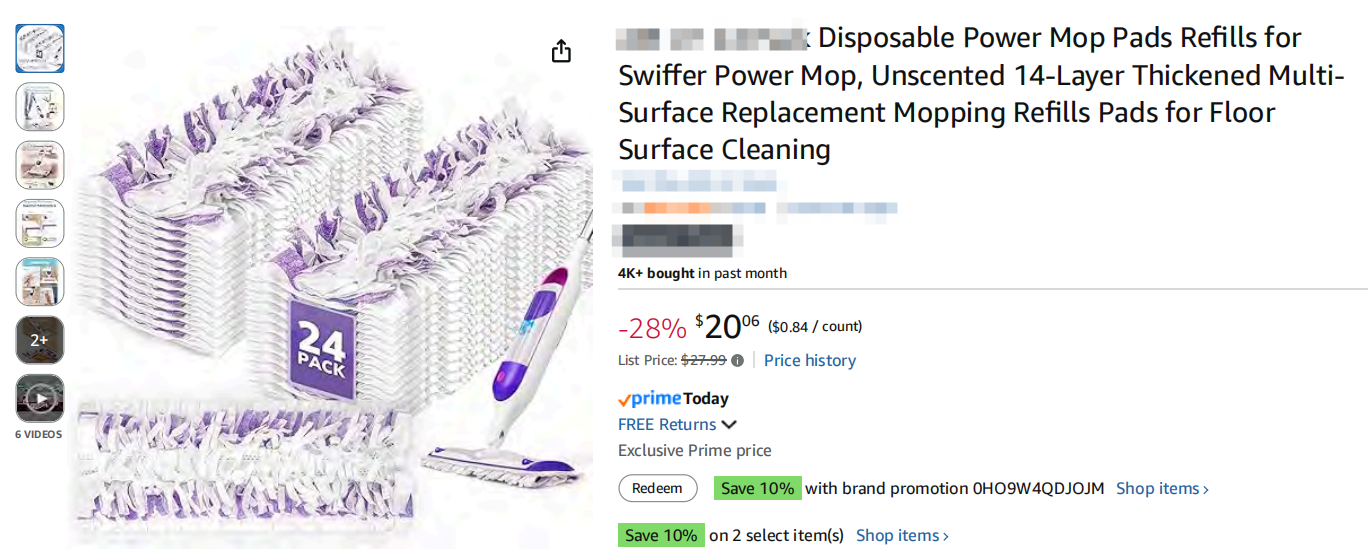Open Shop items for 2 select items

[902, 536]
